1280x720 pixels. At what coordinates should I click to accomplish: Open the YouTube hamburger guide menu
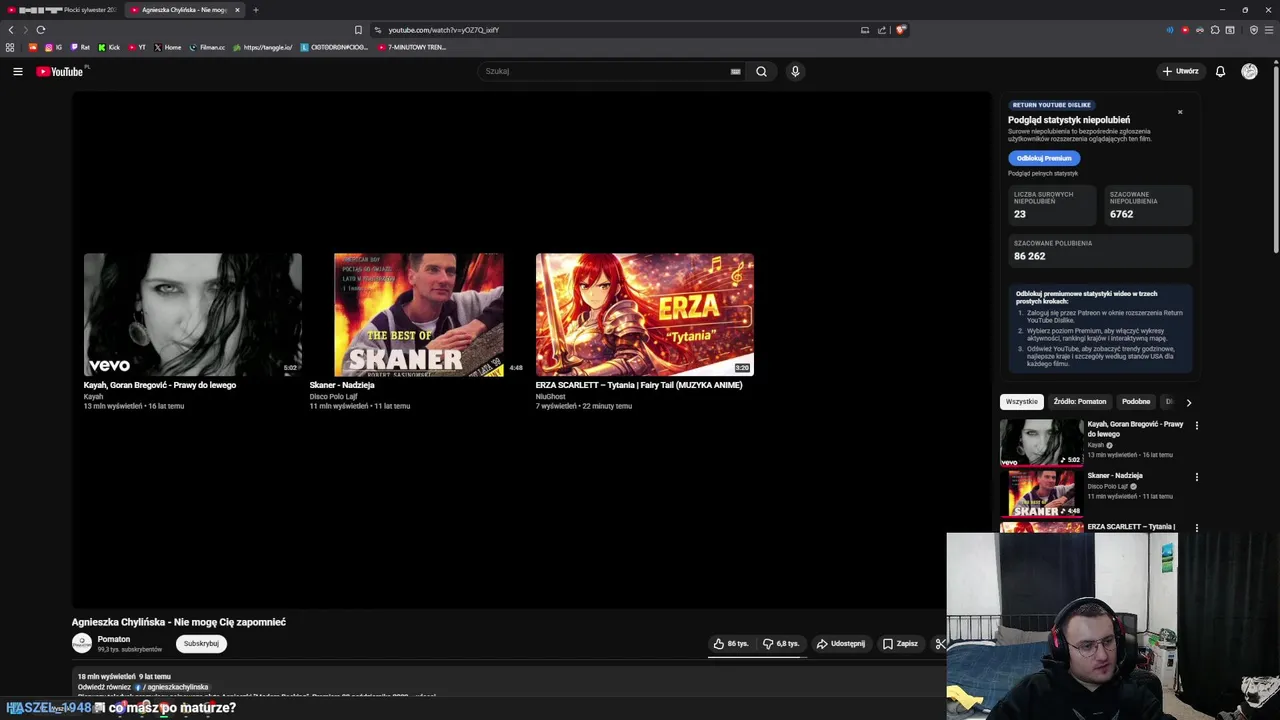(x=17, y=71)
